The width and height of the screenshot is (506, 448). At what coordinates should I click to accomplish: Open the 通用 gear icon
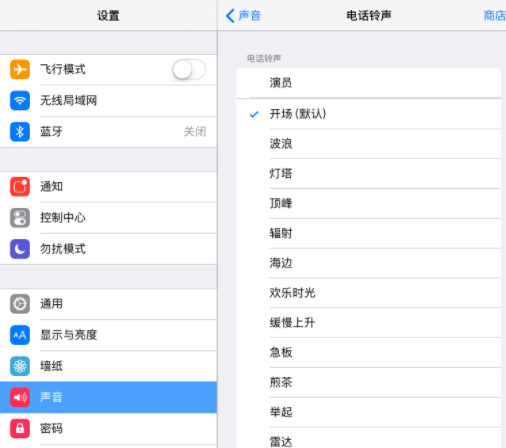pos(20,304)
